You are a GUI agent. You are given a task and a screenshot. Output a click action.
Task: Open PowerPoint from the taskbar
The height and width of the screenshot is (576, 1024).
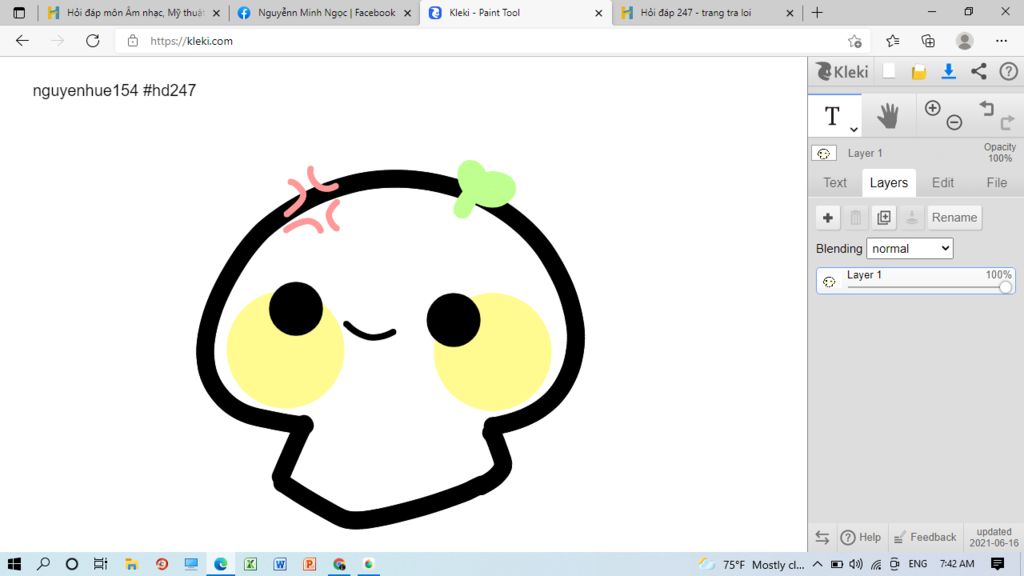click(x=310, y=564)
